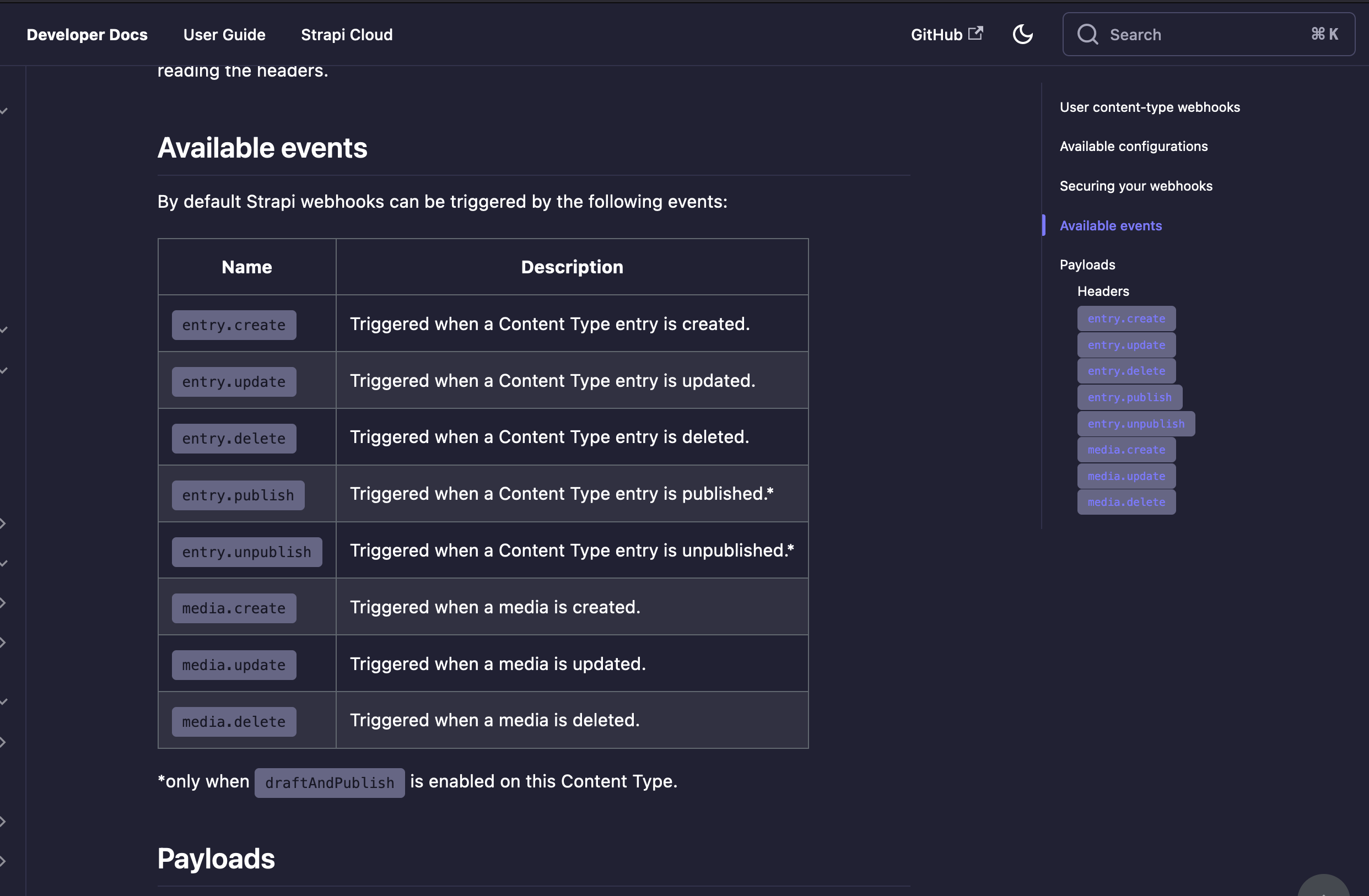Toggle dark mode with the moon icon
This screenshot has width=1369, height=896.
pyautogui.click(x=1023, y=34)
